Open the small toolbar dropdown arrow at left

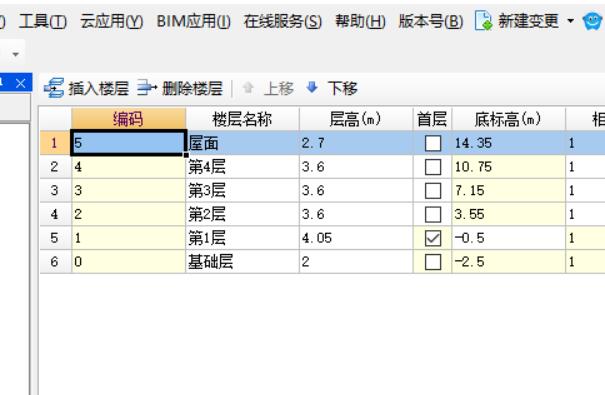click(15, 54)
